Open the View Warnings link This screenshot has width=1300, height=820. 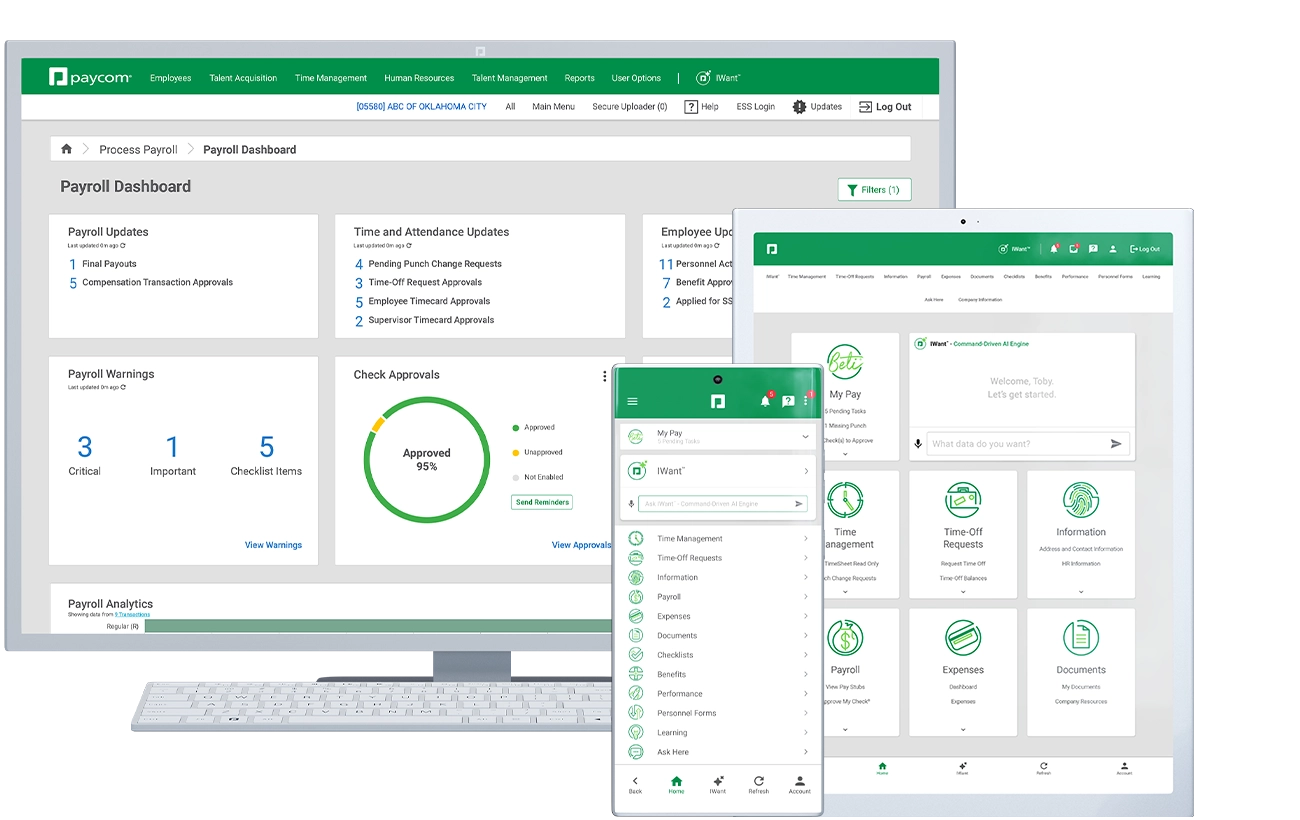[273, 545]
